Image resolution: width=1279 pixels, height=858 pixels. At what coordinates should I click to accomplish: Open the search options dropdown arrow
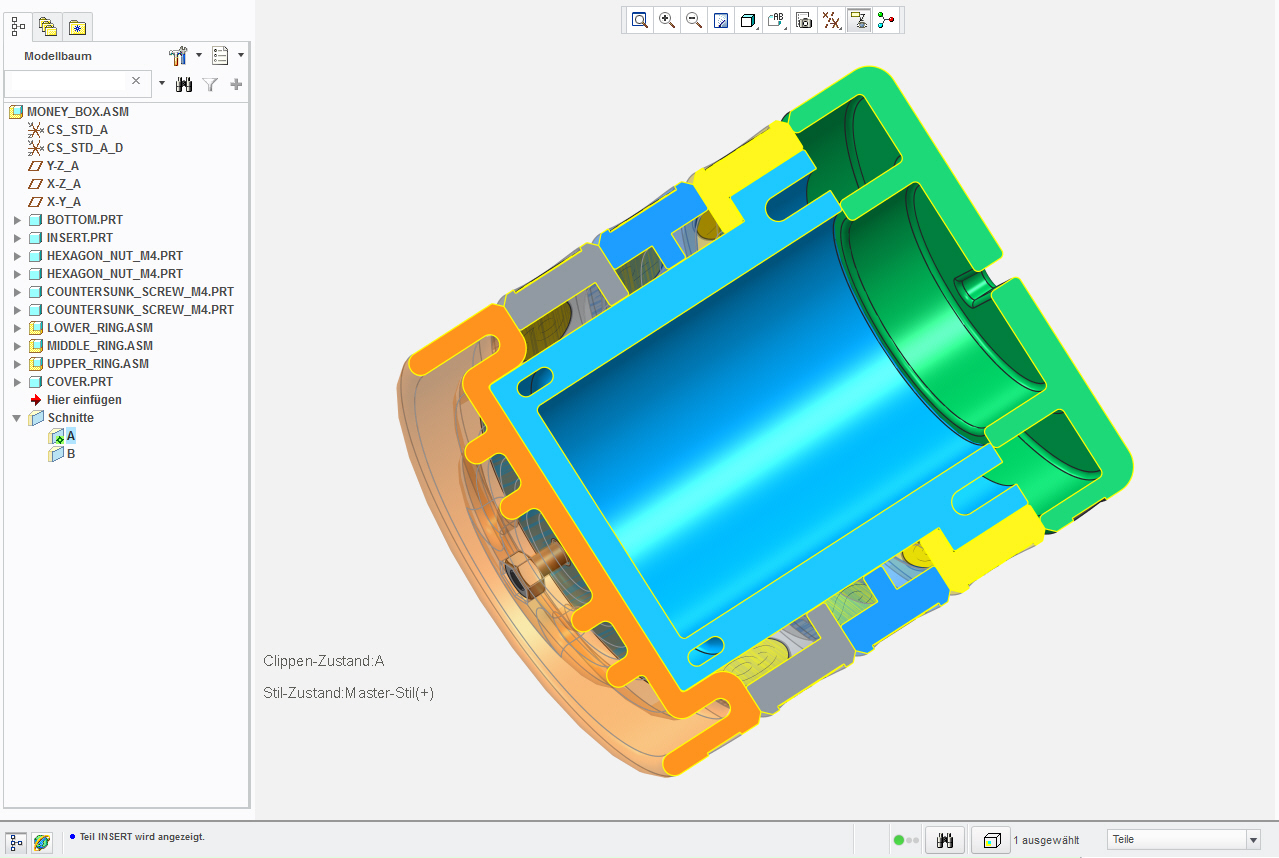[161, 84]
